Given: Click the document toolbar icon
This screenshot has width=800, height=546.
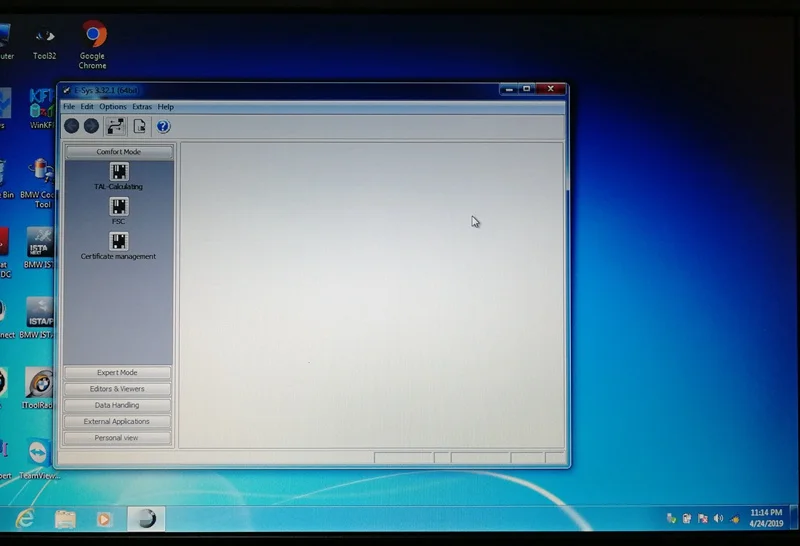Looking at the screenshot, I should tap(139, 126).
